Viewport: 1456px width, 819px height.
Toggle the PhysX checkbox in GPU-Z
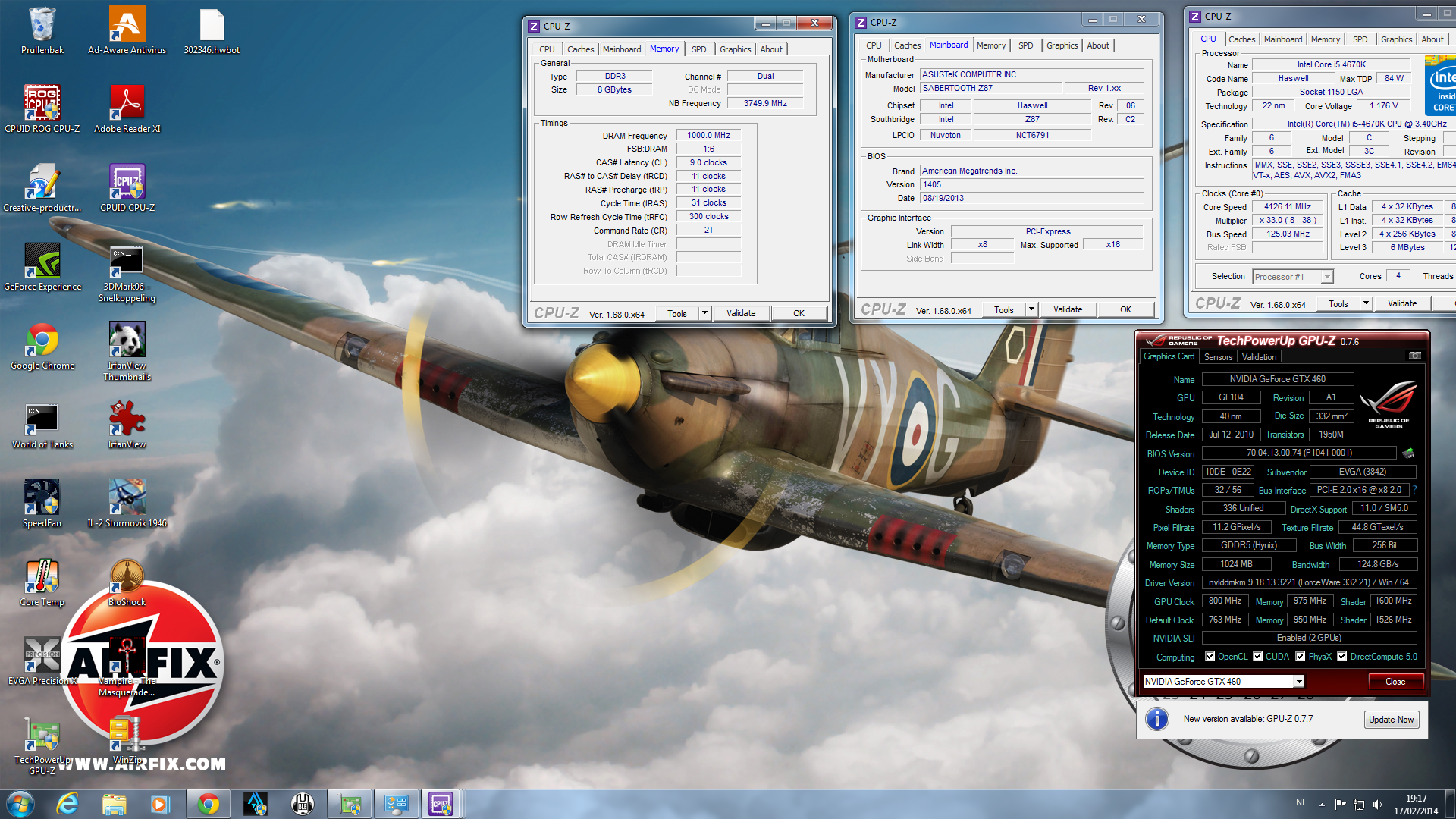(1301, 657)
